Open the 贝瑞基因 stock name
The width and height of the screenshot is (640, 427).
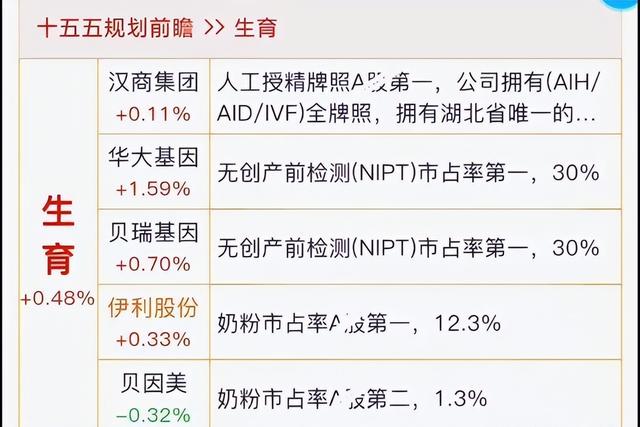[x=152, y=234]
